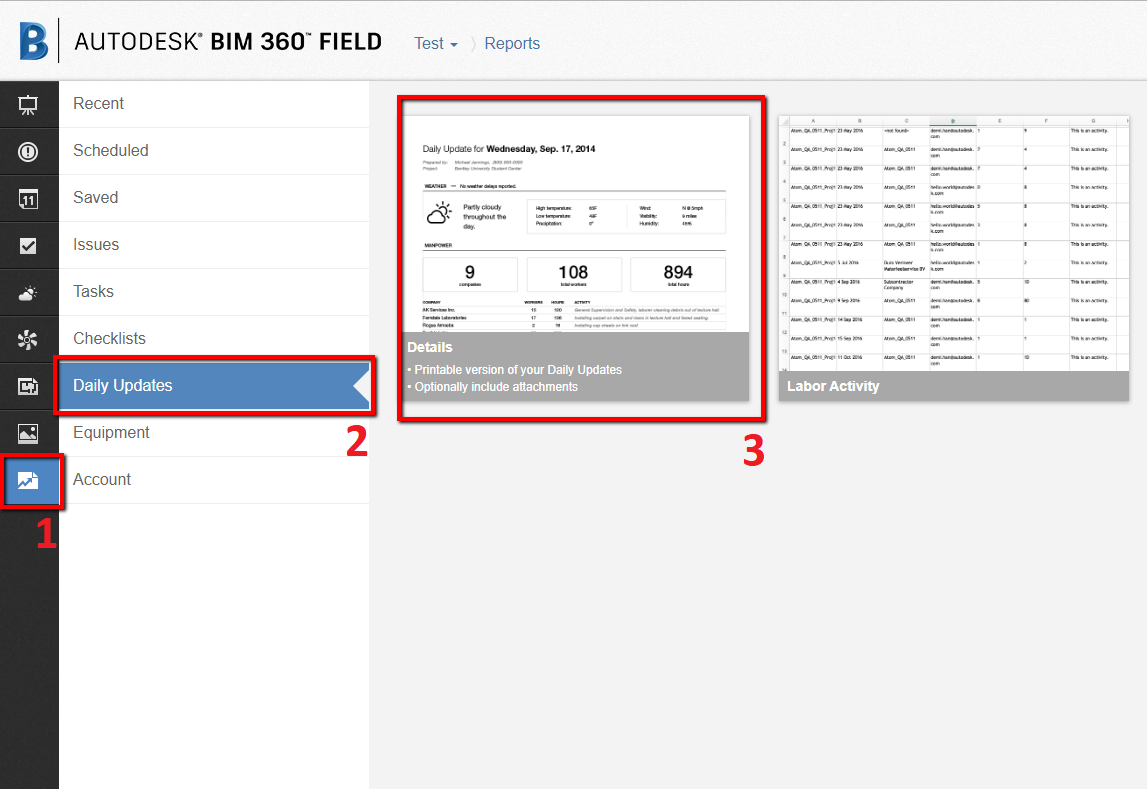Click the BIM 360 Field logo
The height and width of the screenshot is (789, 1147).
click(x=200, y=42)
